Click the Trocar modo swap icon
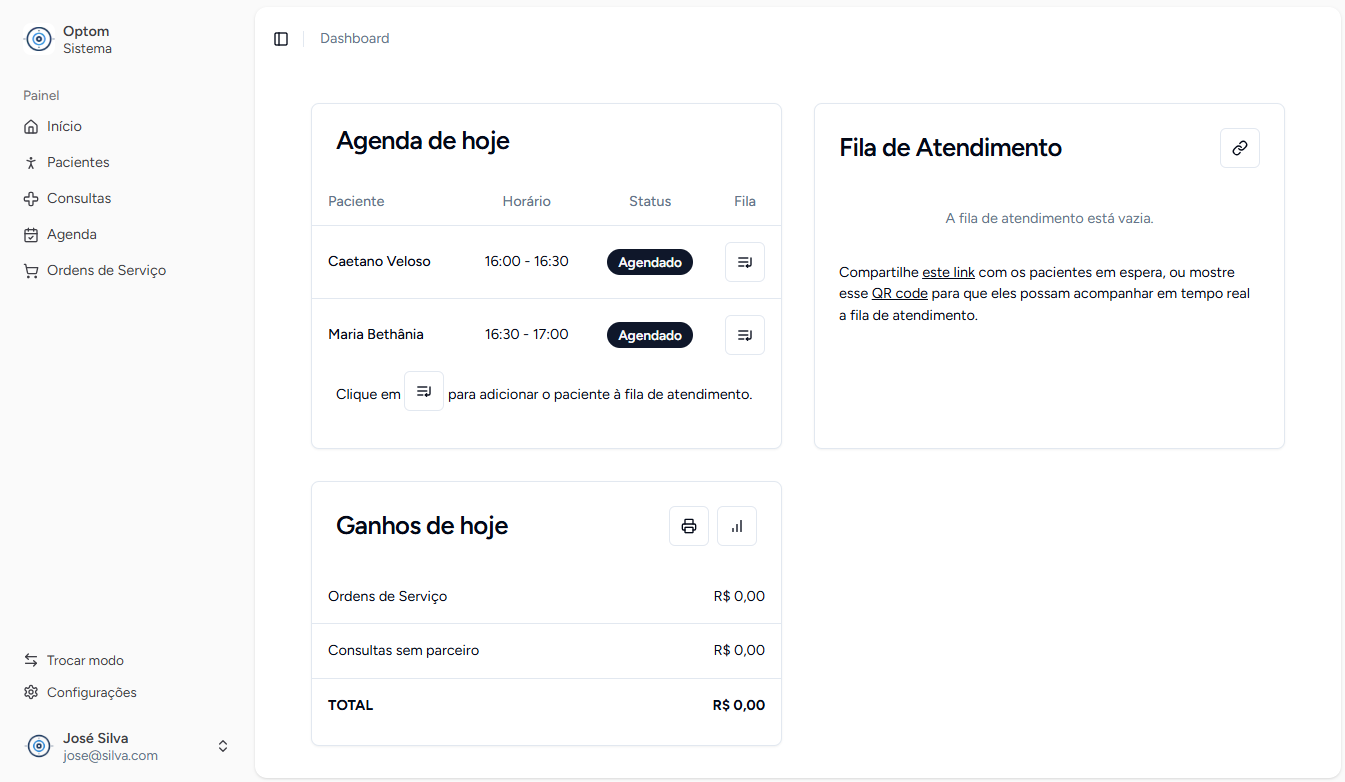 [x=31, y=660]
